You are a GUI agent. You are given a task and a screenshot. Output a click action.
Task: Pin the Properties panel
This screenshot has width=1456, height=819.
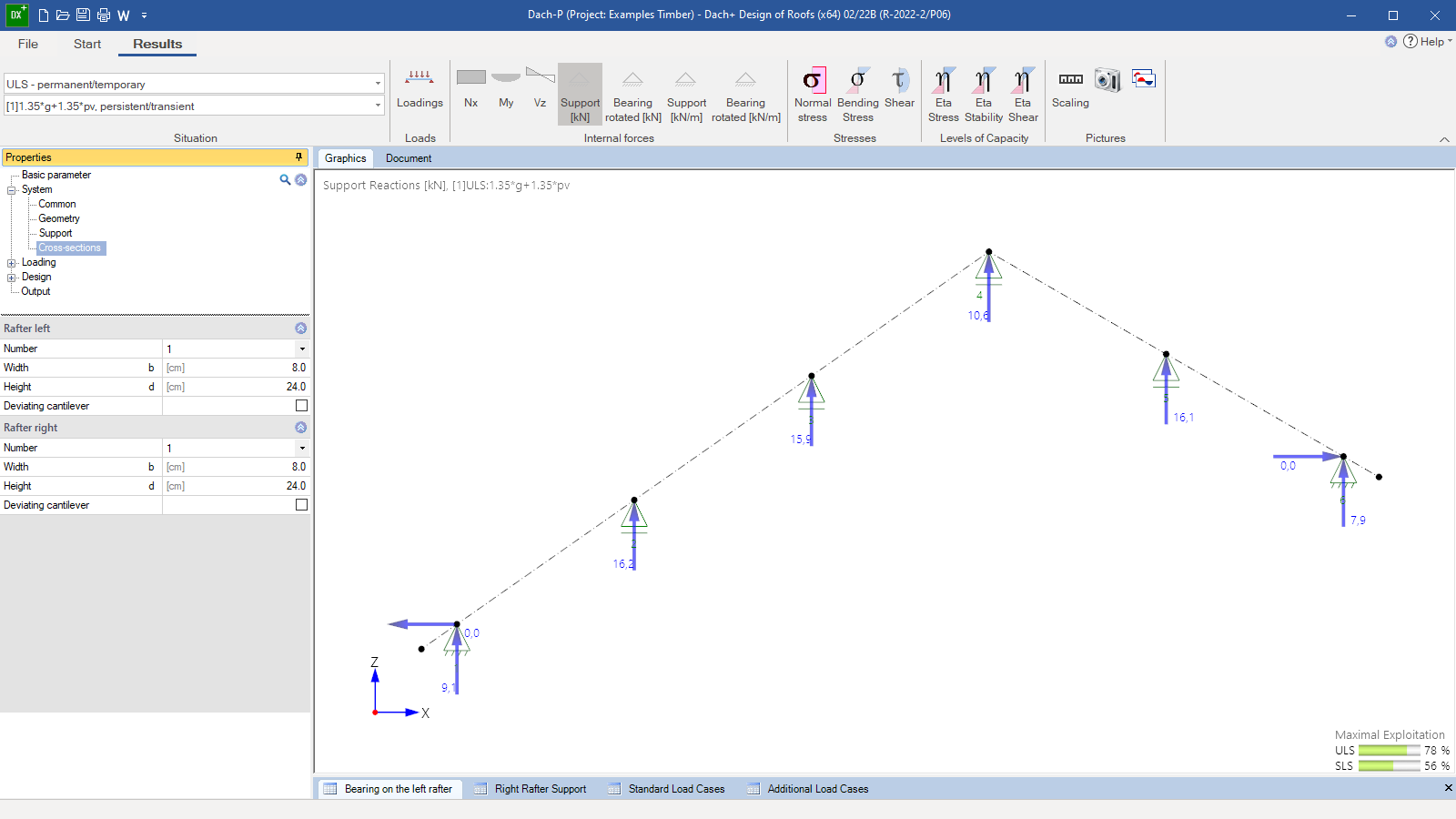point(298,157)
